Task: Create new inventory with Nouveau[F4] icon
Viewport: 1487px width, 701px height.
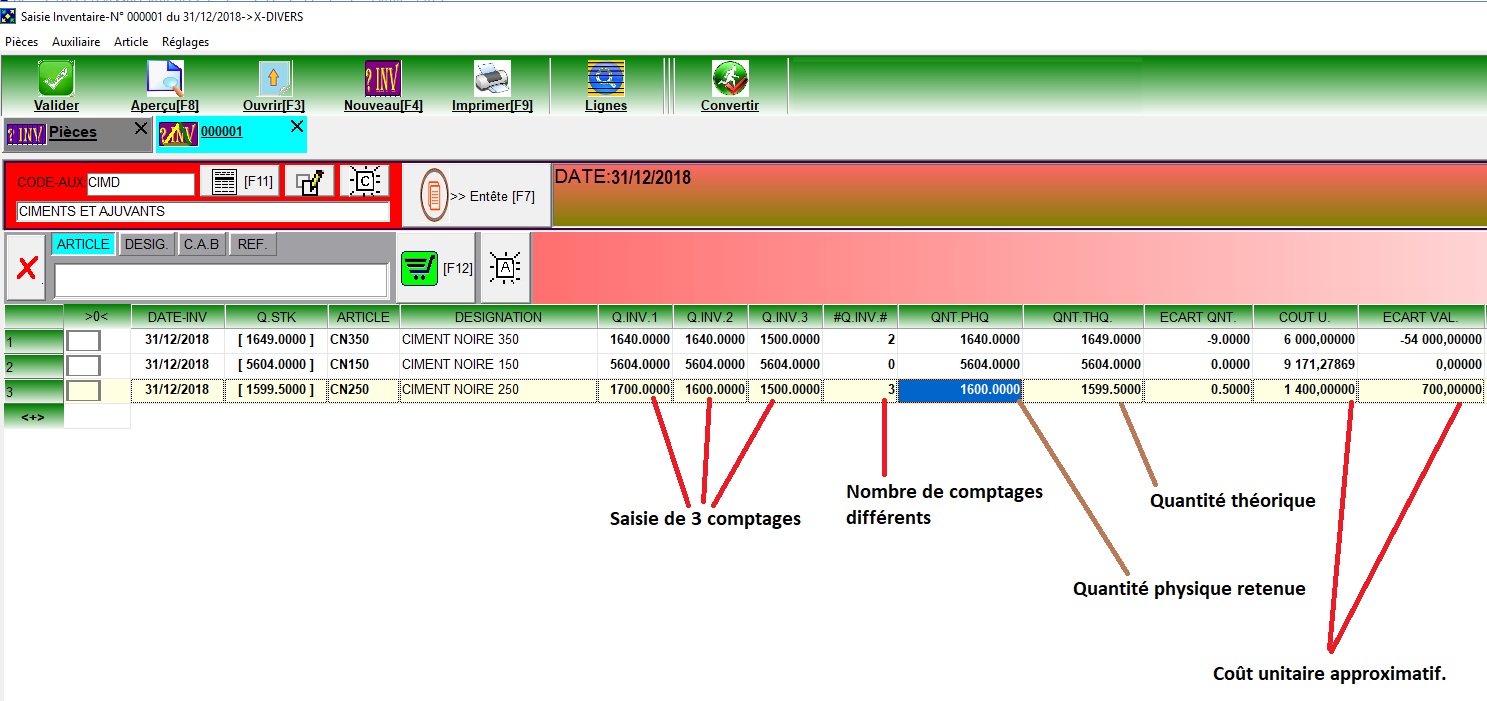Action: [x=383, y=79]
